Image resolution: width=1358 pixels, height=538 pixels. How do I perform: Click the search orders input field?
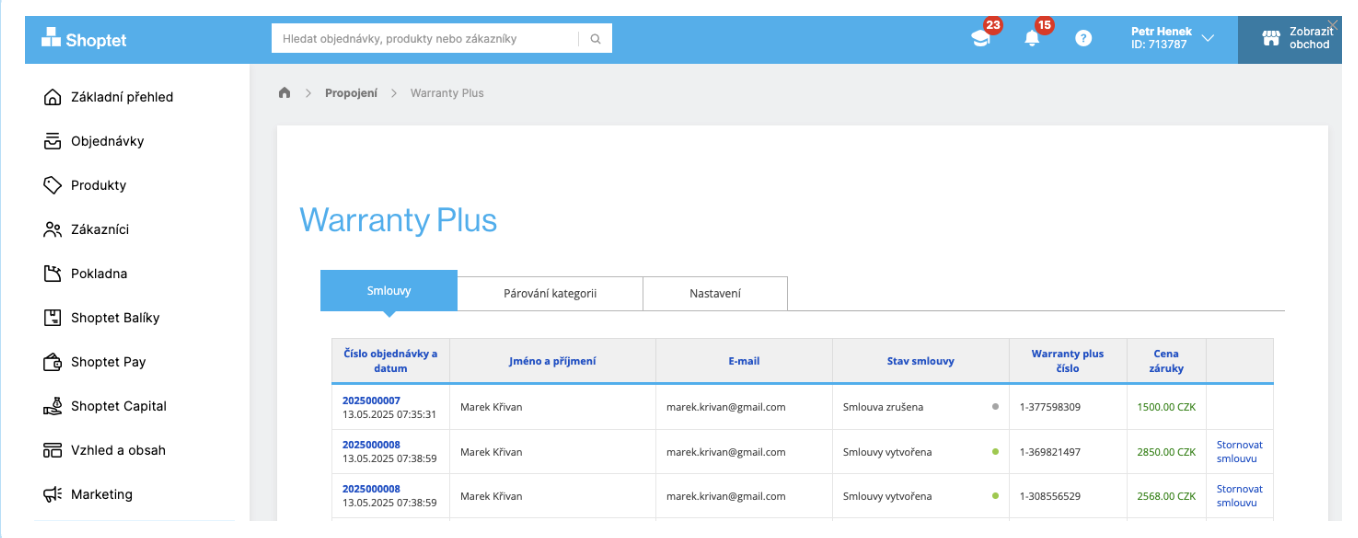[x=425, y=39]
